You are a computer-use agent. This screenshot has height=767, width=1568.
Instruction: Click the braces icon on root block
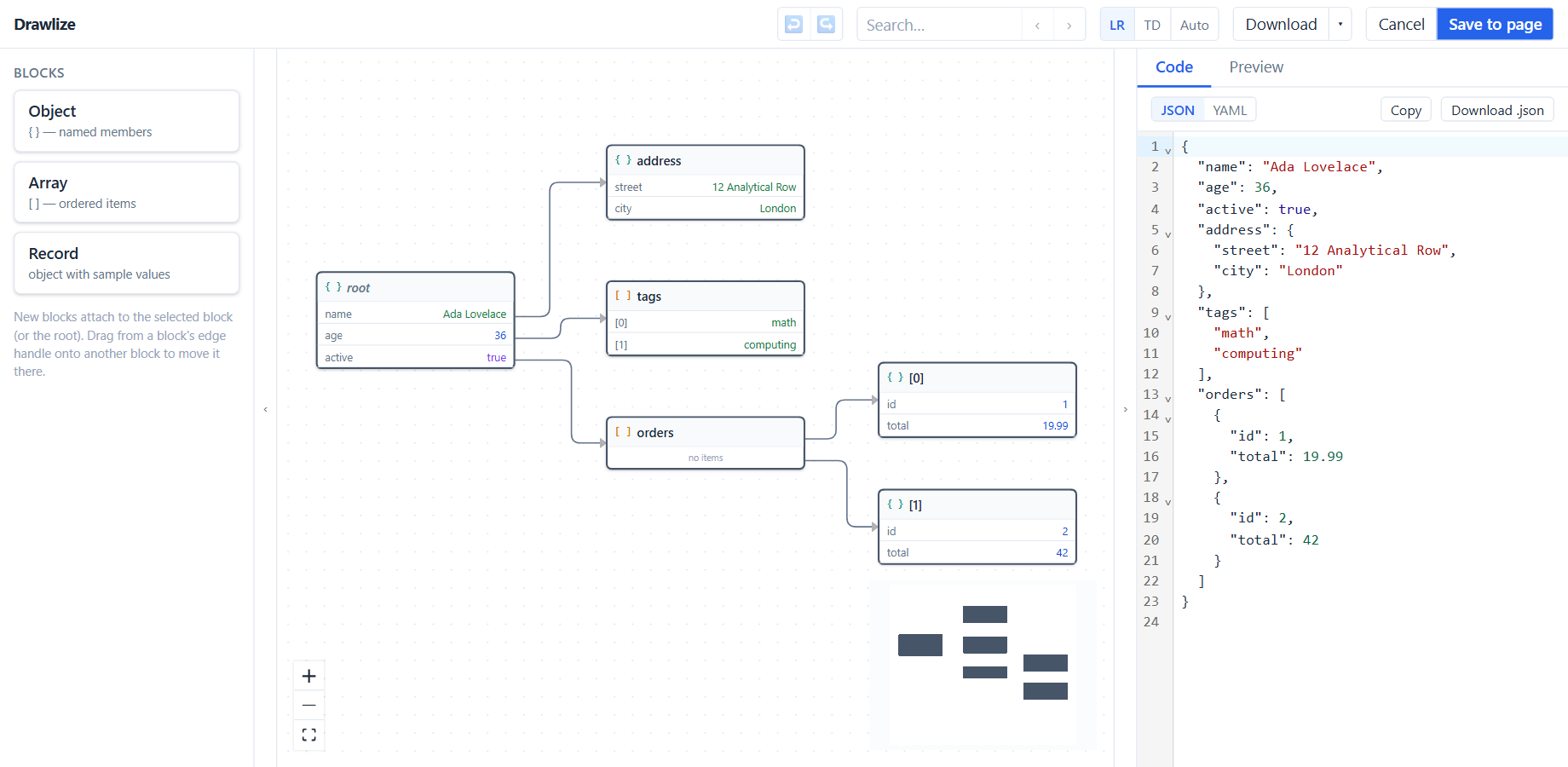333,287
